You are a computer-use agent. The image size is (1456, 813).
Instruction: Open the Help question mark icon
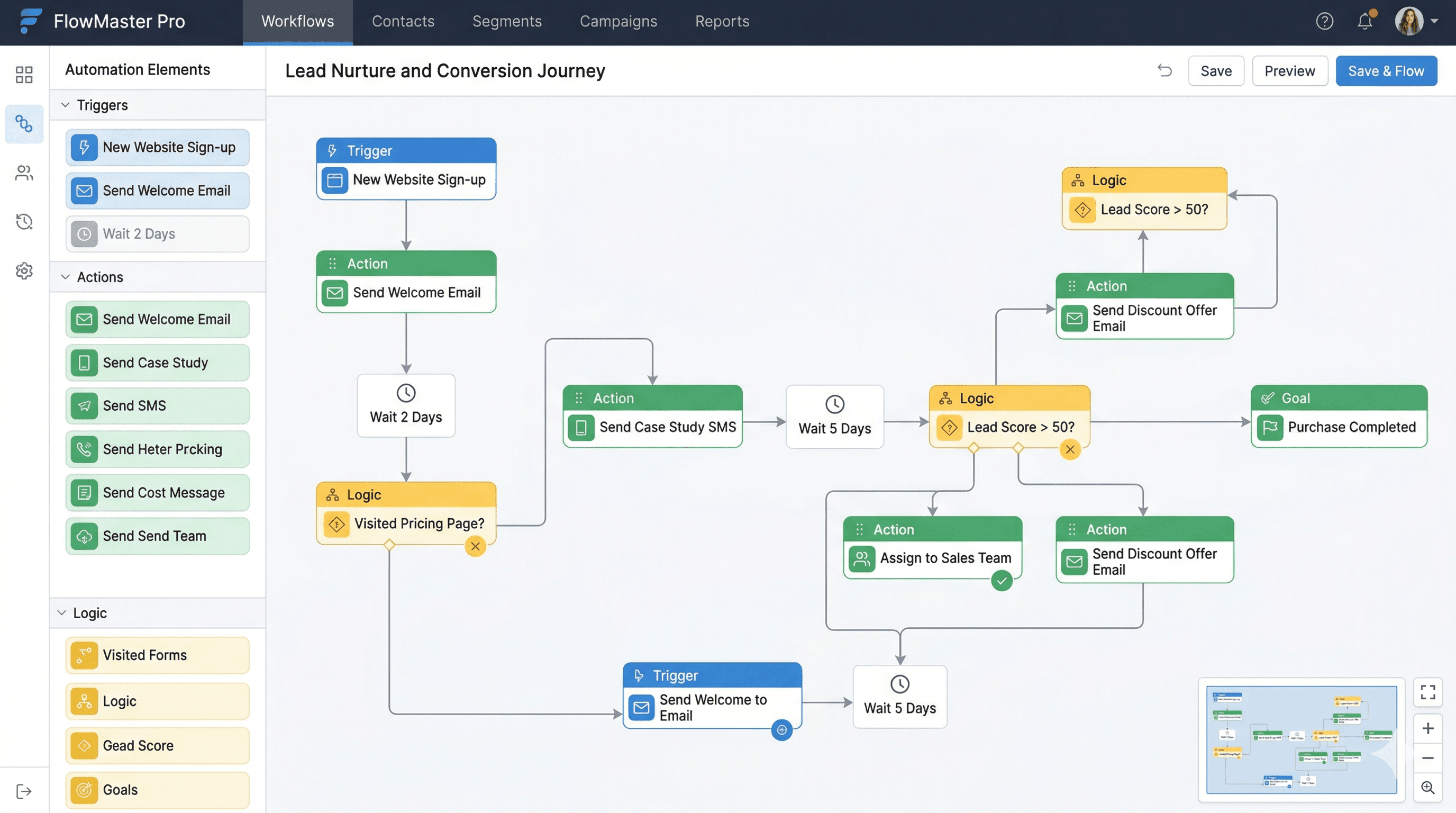pos(1324,21)
